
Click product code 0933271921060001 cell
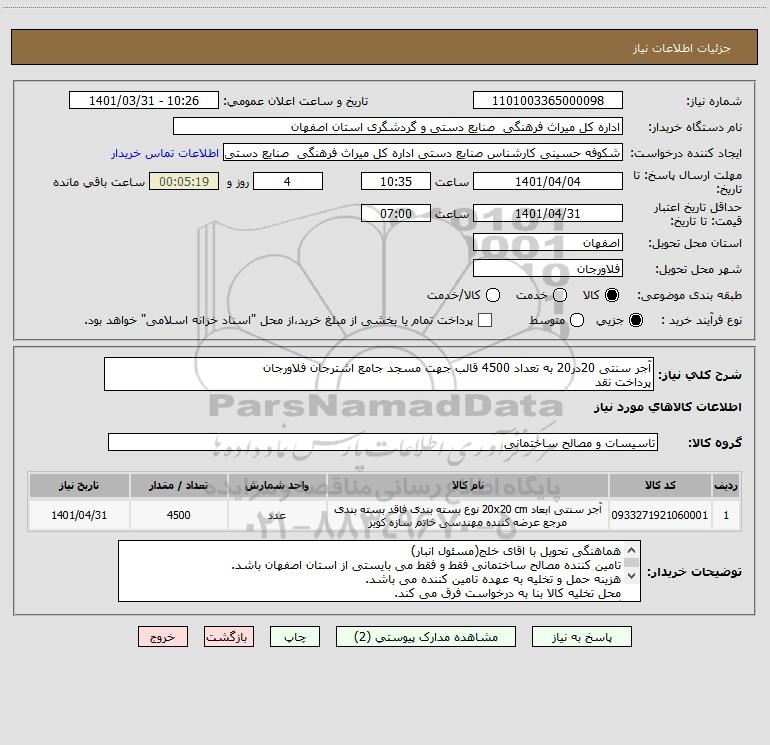pos(660,515)
